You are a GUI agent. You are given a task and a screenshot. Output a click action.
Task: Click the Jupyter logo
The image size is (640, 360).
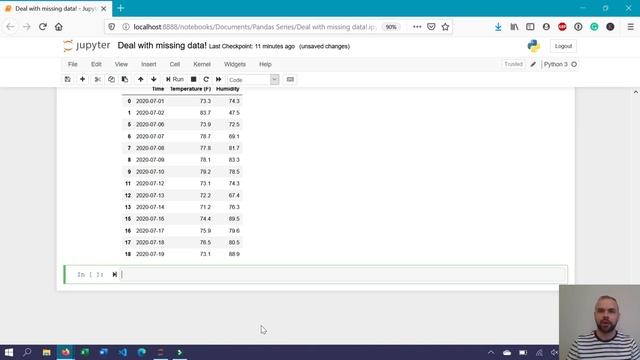(87, 46)
